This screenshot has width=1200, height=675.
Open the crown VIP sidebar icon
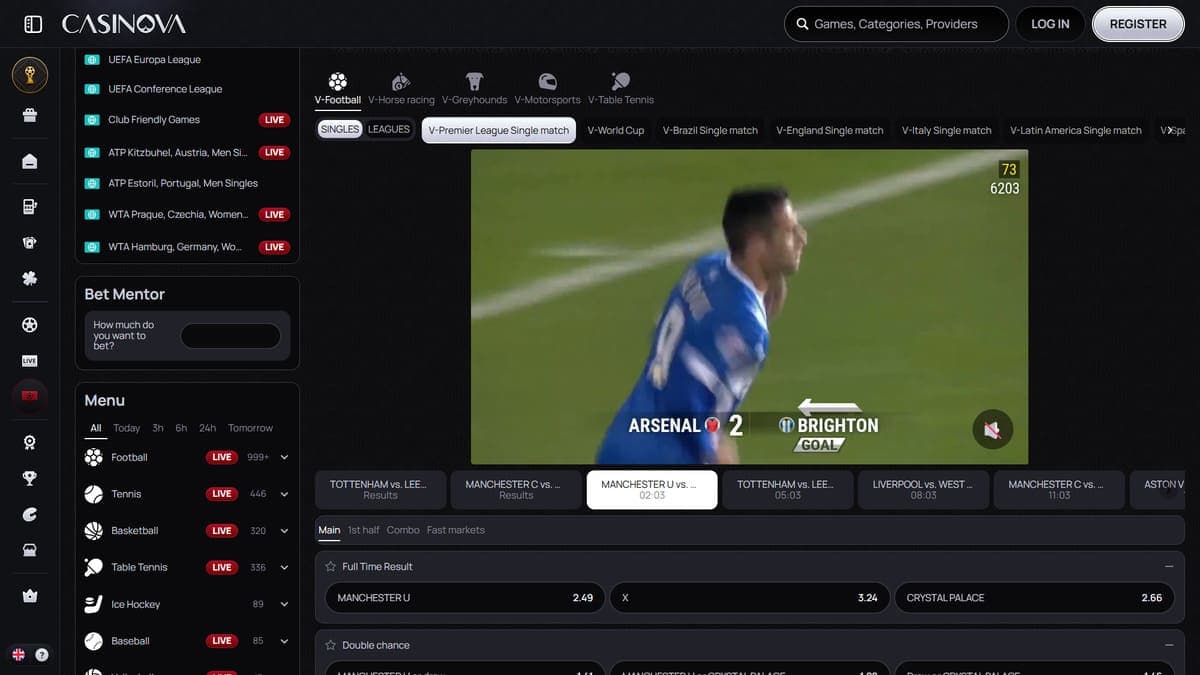(30, 596)
